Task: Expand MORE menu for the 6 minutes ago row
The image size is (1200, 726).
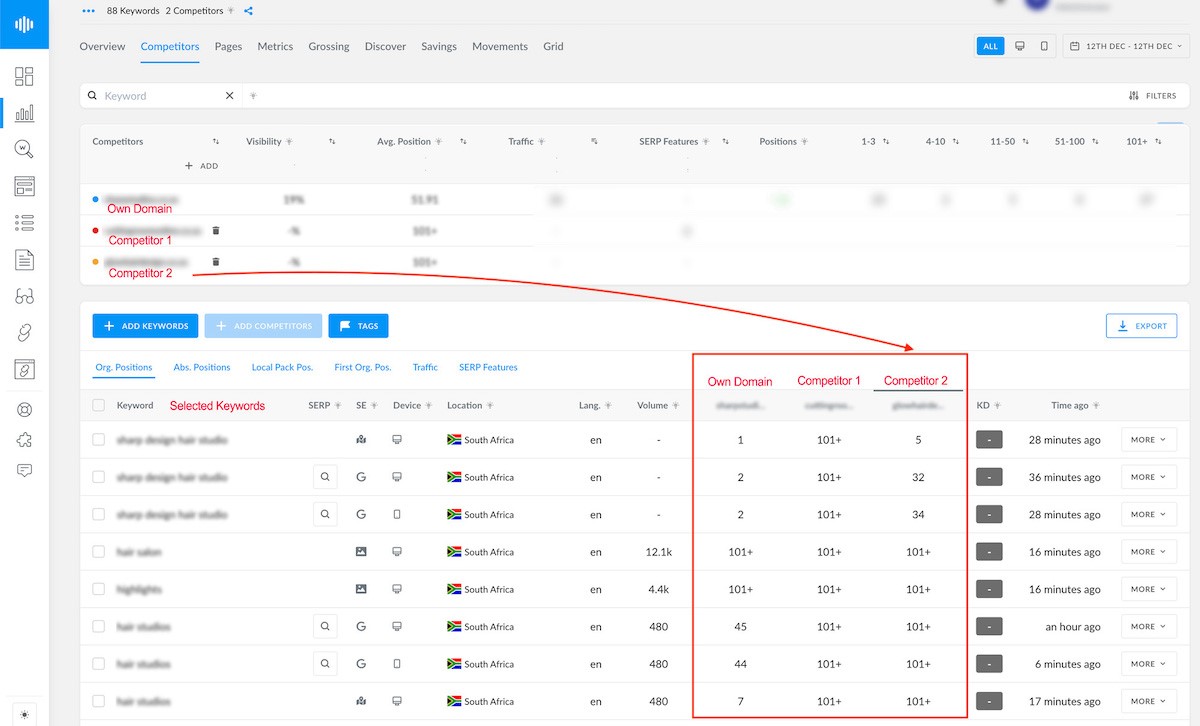Action: point(1149,664)
